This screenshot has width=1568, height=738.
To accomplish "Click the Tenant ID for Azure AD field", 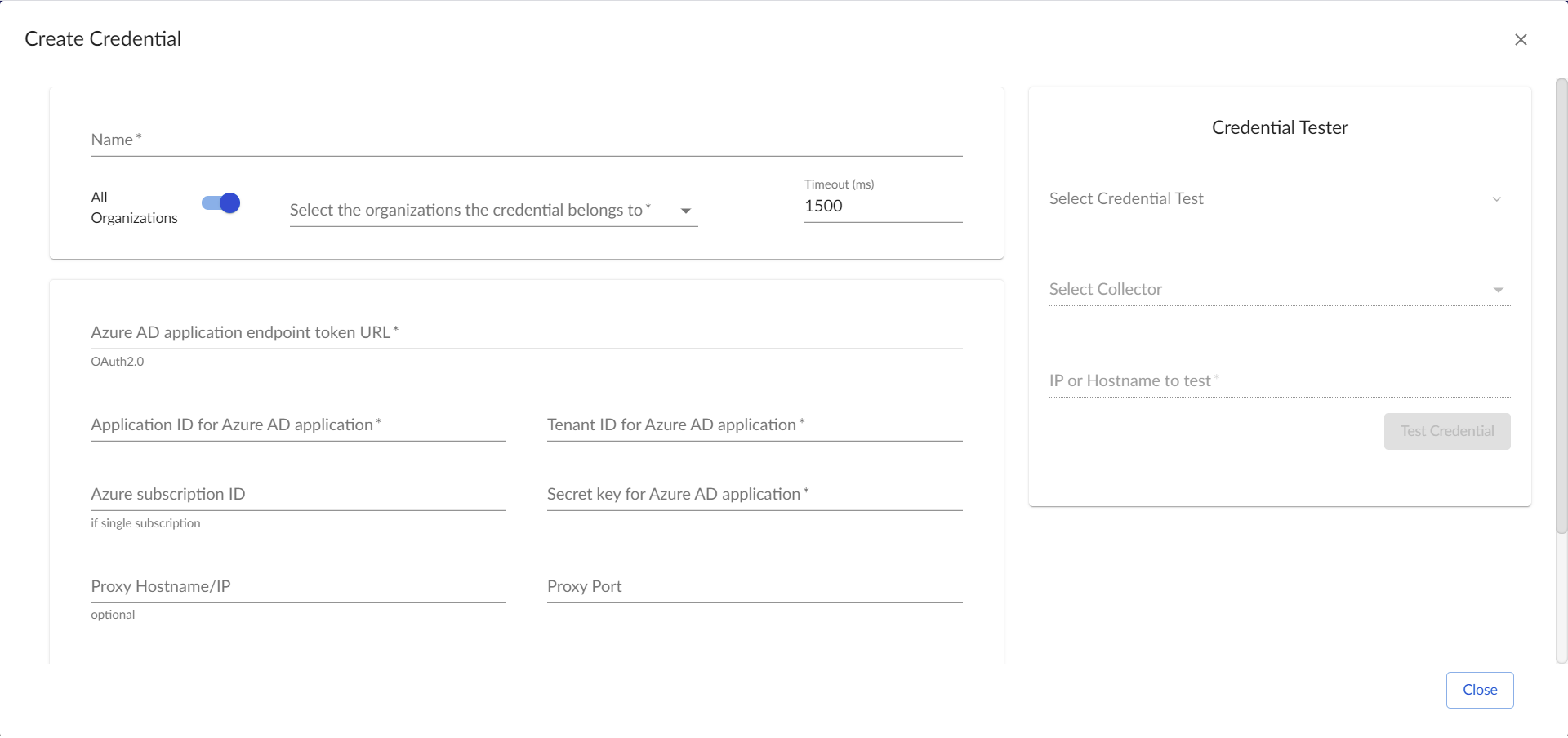I will coord(754,425).
